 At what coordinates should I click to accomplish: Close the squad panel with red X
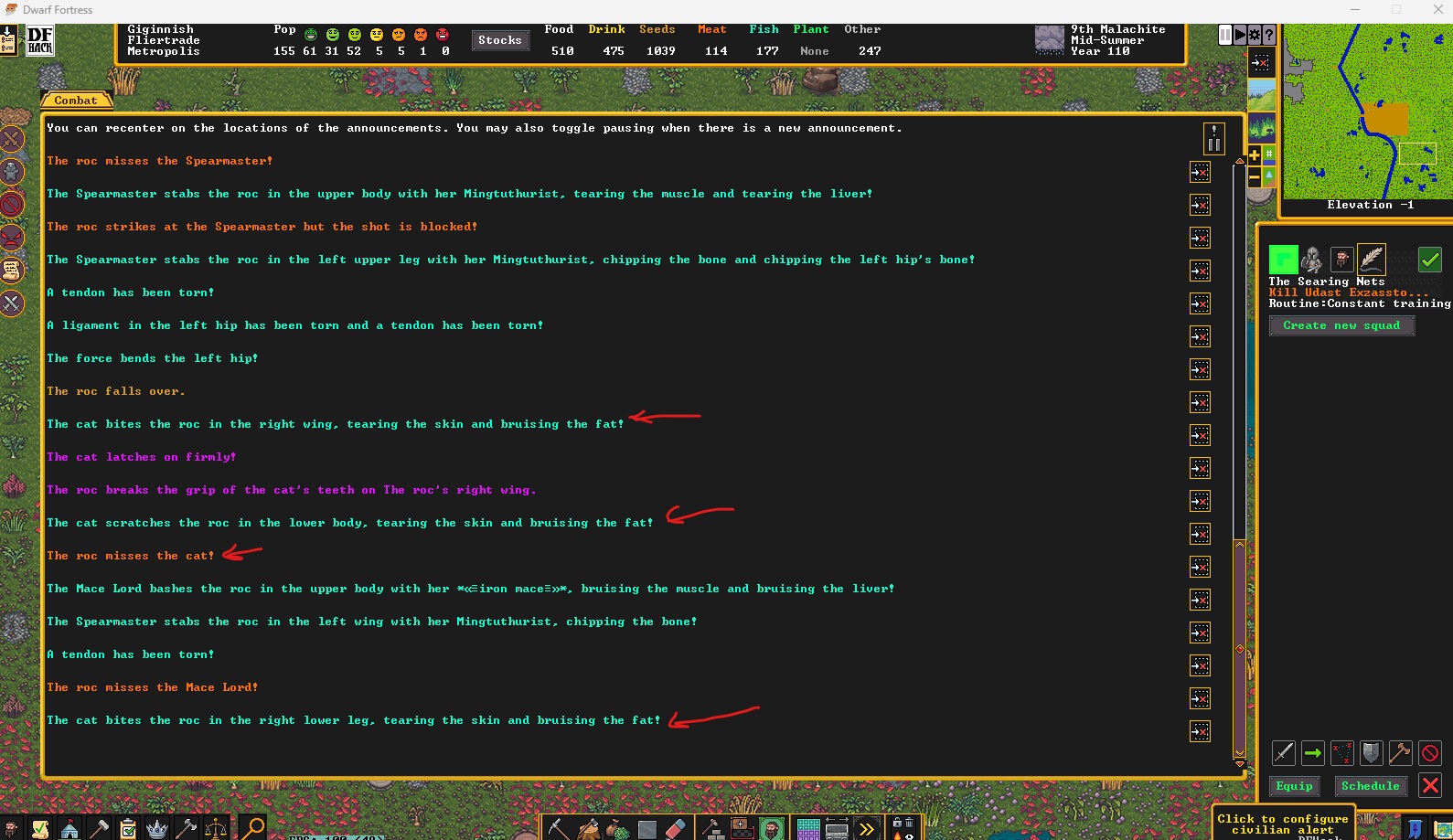tap(1430, 785)
